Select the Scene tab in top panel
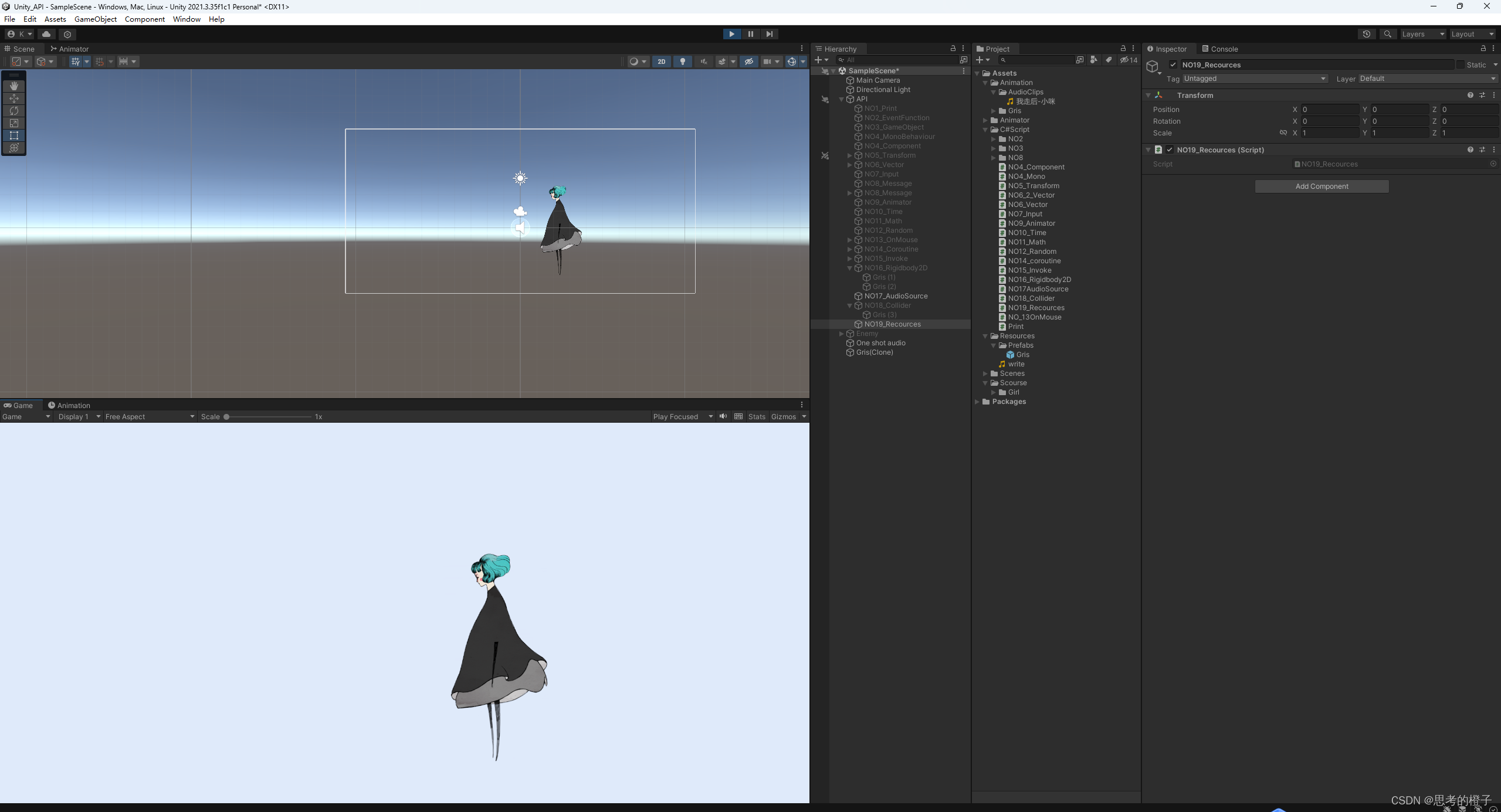This screenshot has width=1501, height=812. point(24,48)
